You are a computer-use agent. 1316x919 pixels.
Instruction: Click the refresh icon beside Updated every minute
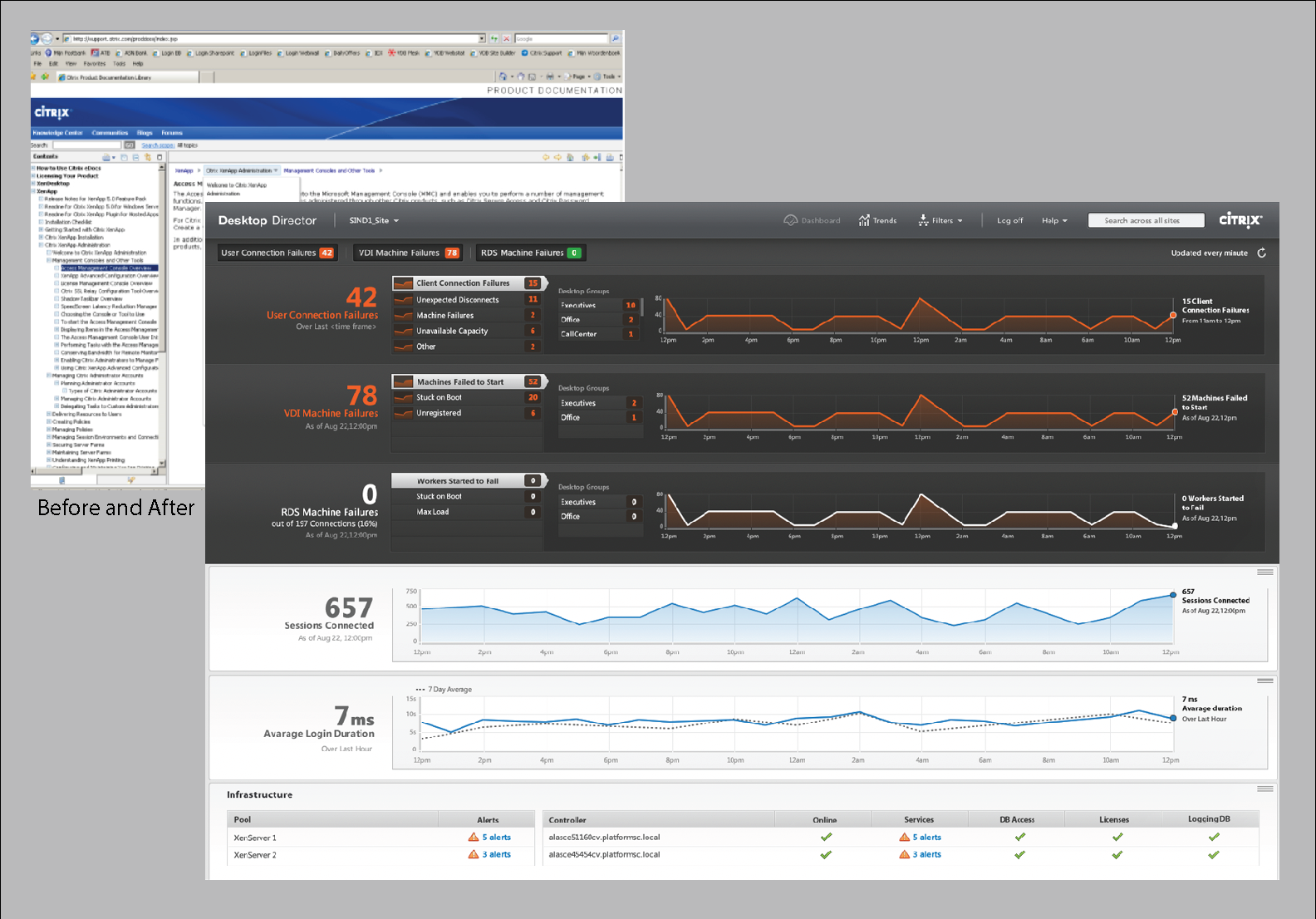pos(1261,253)
